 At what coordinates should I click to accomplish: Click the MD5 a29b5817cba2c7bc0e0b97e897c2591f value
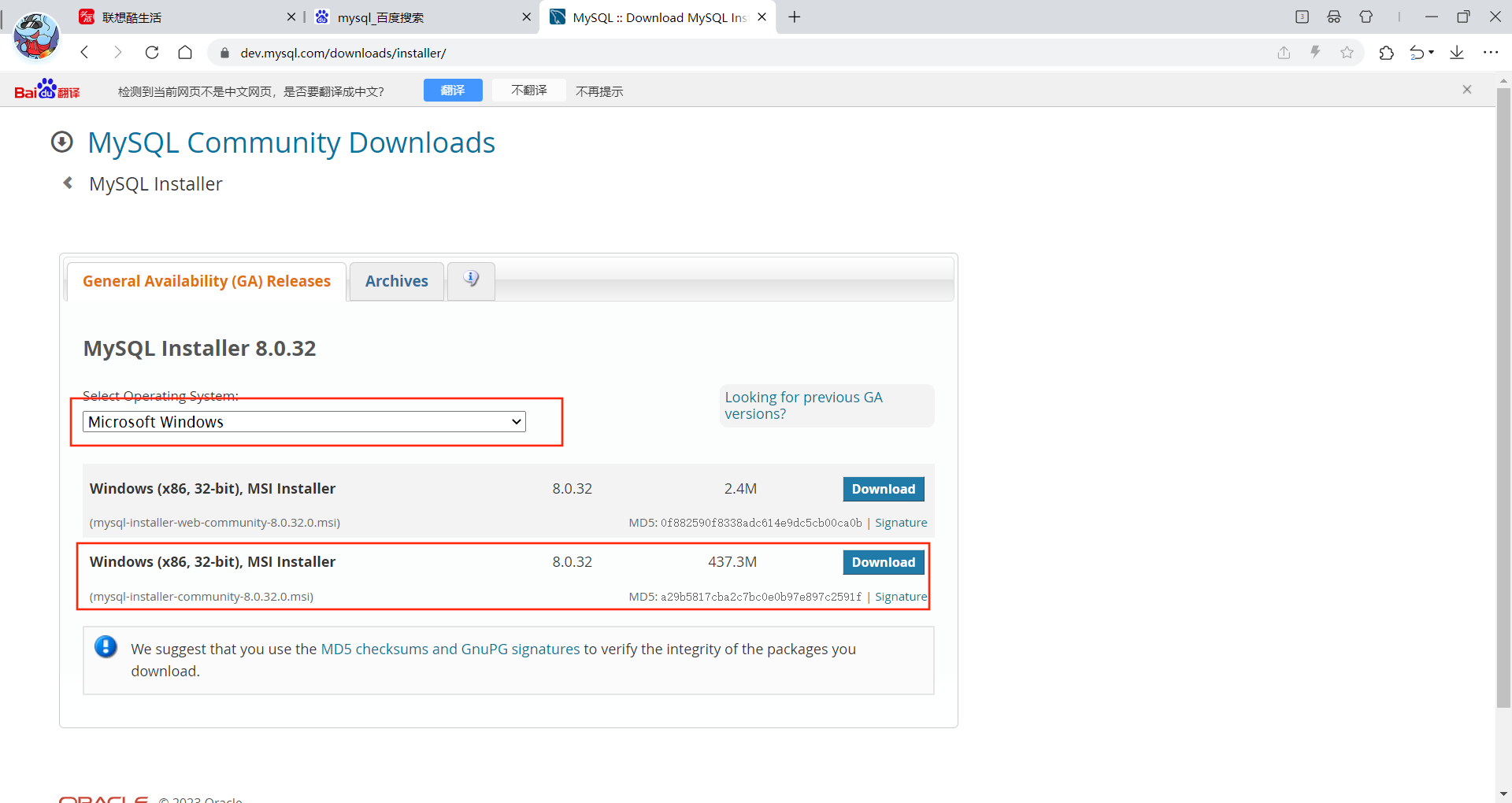[762, 597]
